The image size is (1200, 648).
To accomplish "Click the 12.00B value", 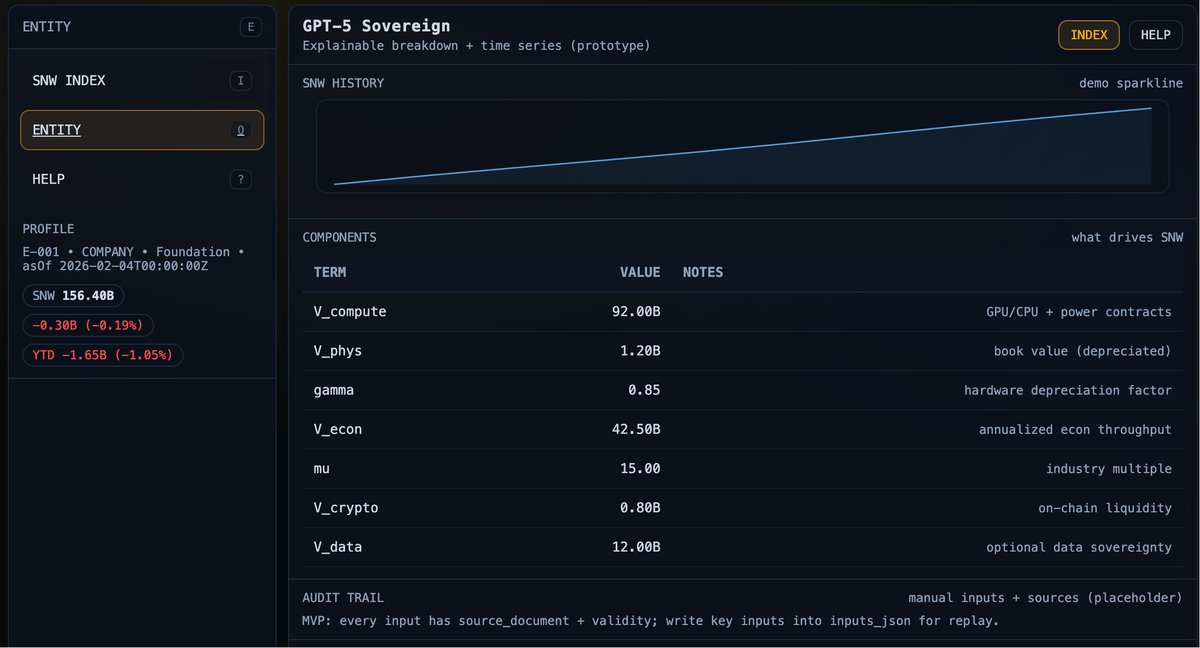I will click(636, 547).
